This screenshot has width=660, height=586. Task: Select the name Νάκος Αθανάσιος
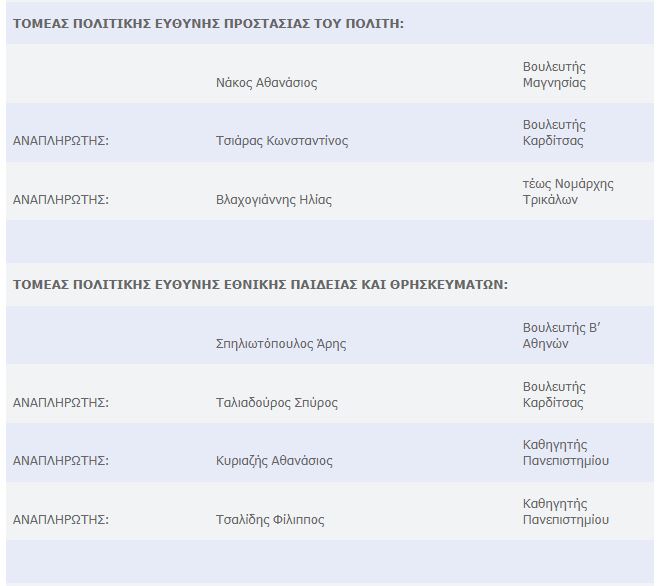click(x=266, y=83)
